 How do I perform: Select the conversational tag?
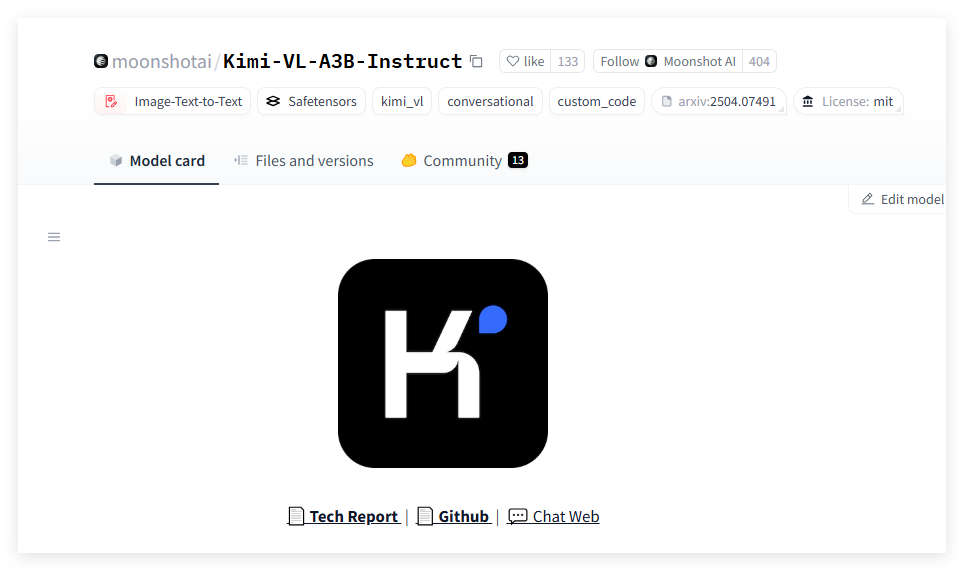[490, 101]
